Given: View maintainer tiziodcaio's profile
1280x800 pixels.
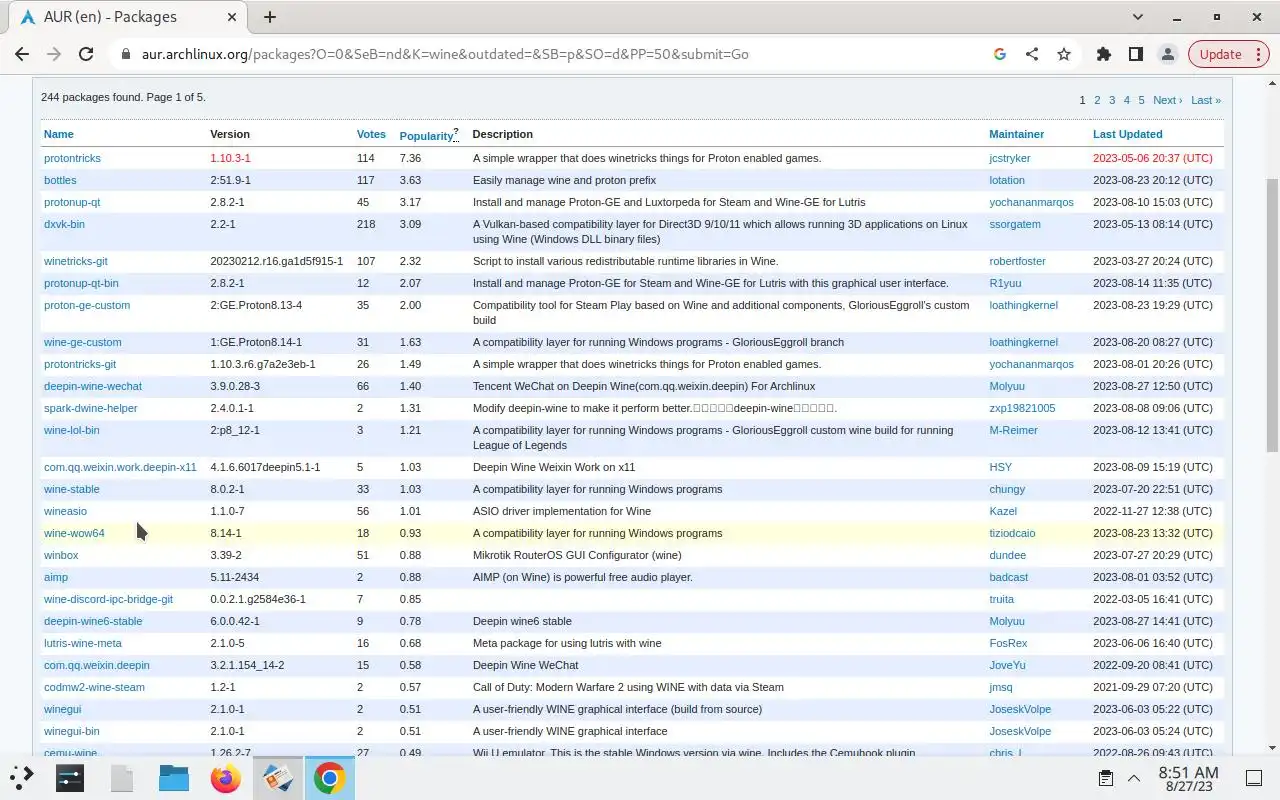Looking at the screenshot, I should [x=1012, y=533].
